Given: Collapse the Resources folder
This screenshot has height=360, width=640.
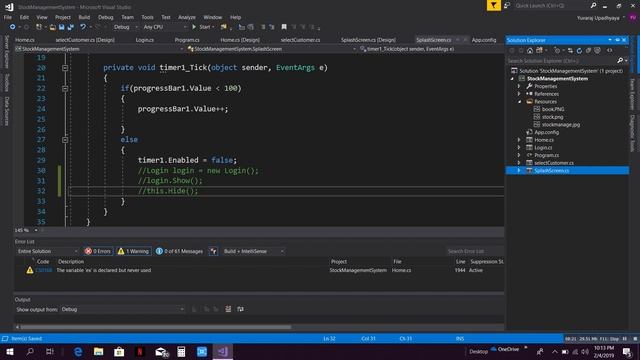Looking at the screenshot, I should [x=519, y=102].
